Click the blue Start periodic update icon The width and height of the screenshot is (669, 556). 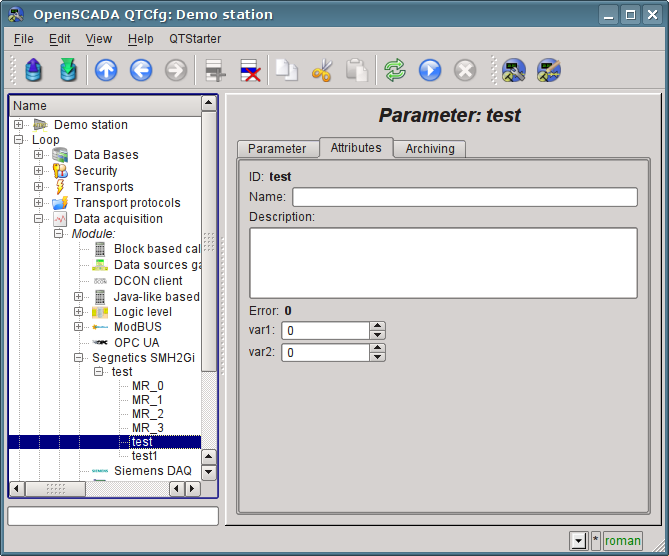point(430,70)
